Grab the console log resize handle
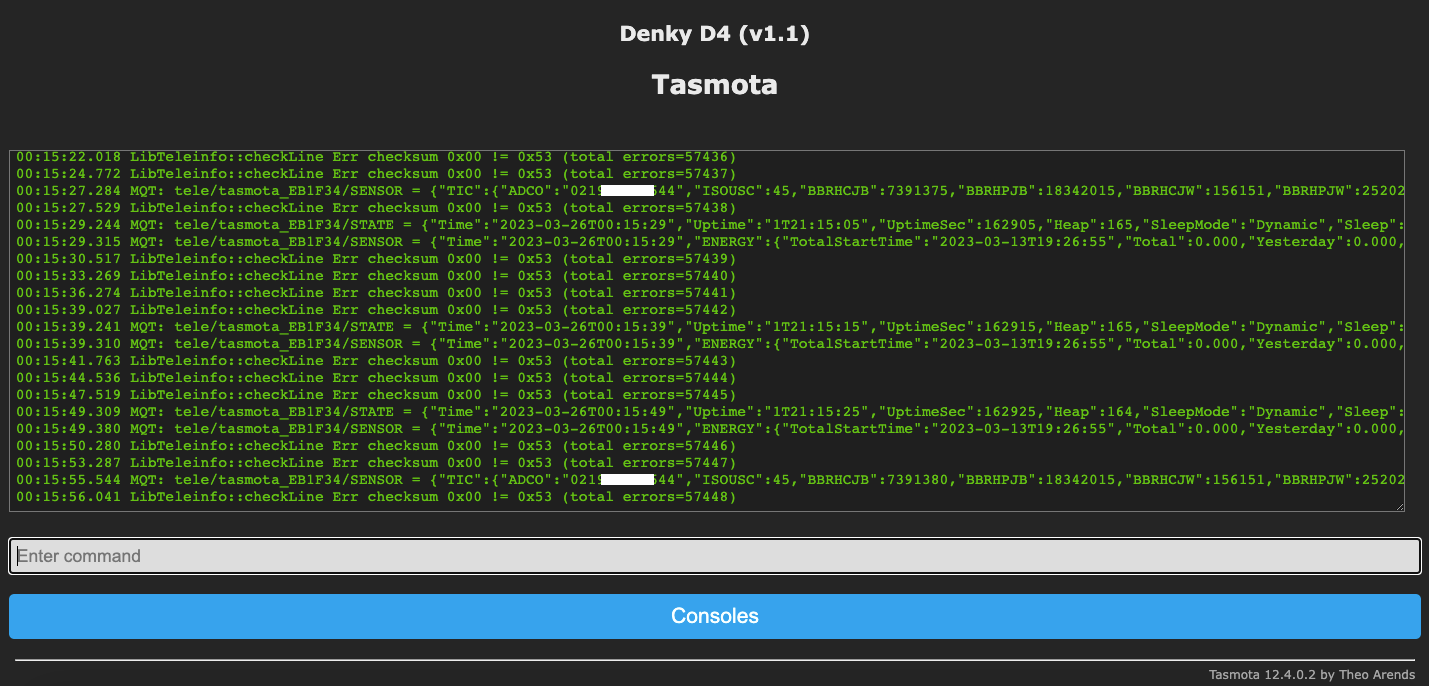The image size is (1429, 686). coord(1399,506)
